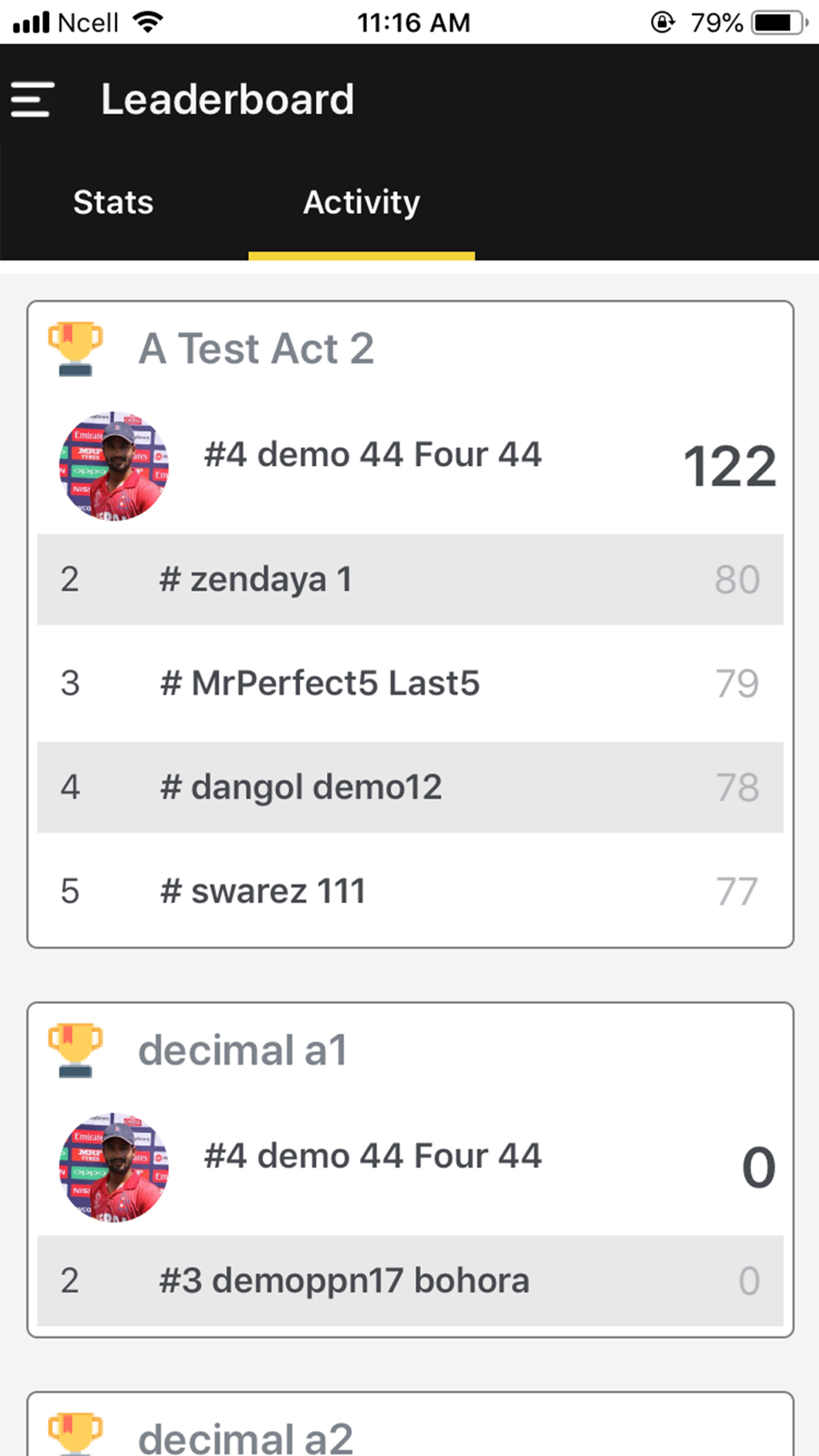Tap the decimal a1 activity title
This screenshot has width=819, height=1456.
(x=242, y=1050)
